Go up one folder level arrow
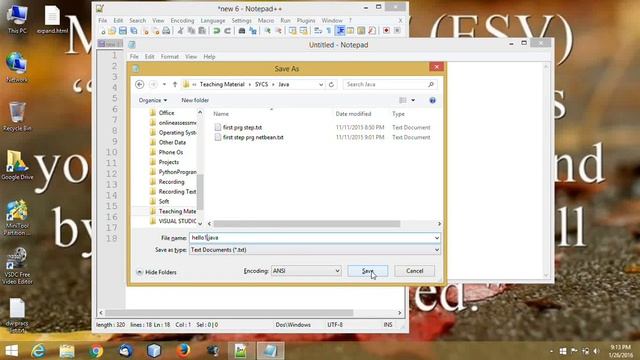 pos(175,84)
